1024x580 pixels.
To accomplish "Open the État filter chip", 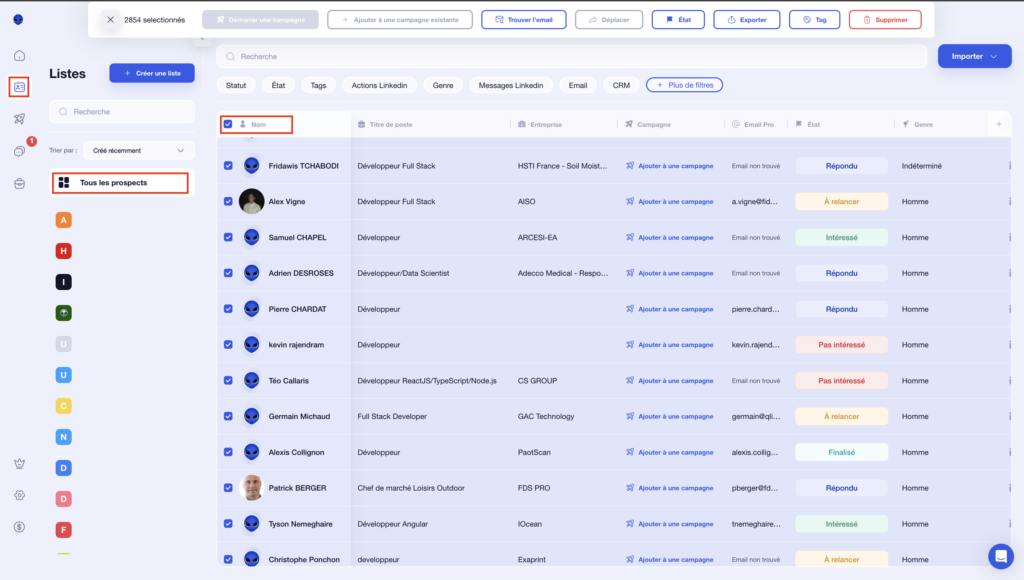I will (x=278, y=85).
